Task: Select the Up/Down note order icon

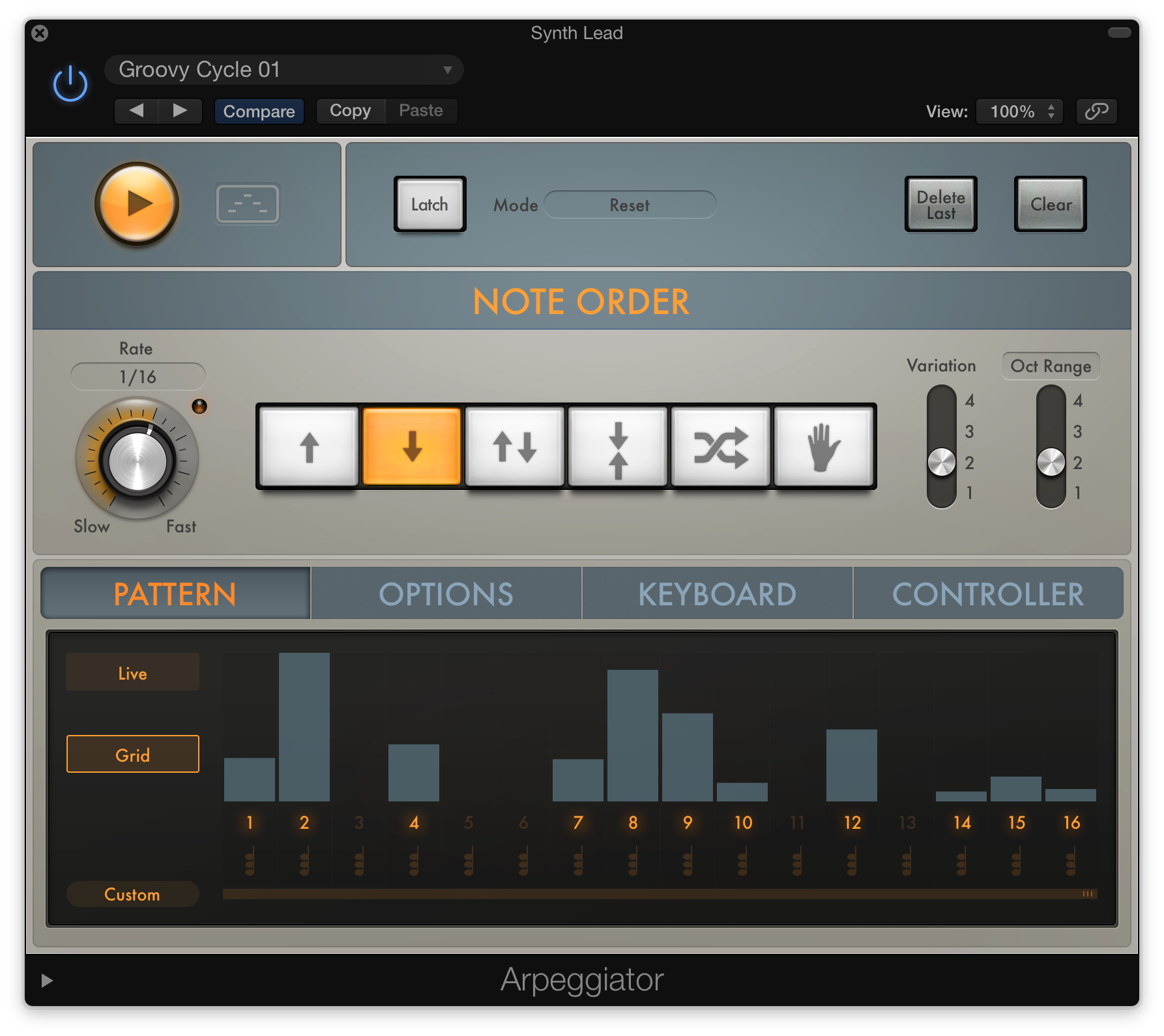Action: pyautogui.click(x=515, y=446)
